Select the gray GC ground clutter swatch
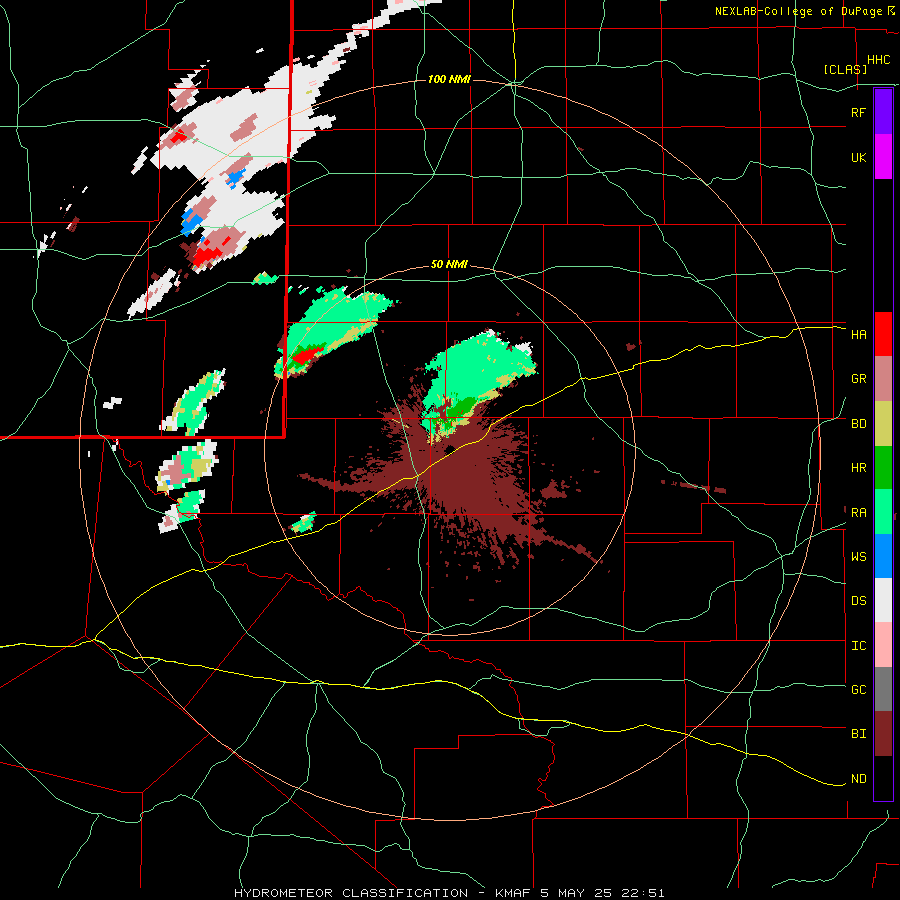The height and width of the screenshot is (900, 900). click(883, 689)
